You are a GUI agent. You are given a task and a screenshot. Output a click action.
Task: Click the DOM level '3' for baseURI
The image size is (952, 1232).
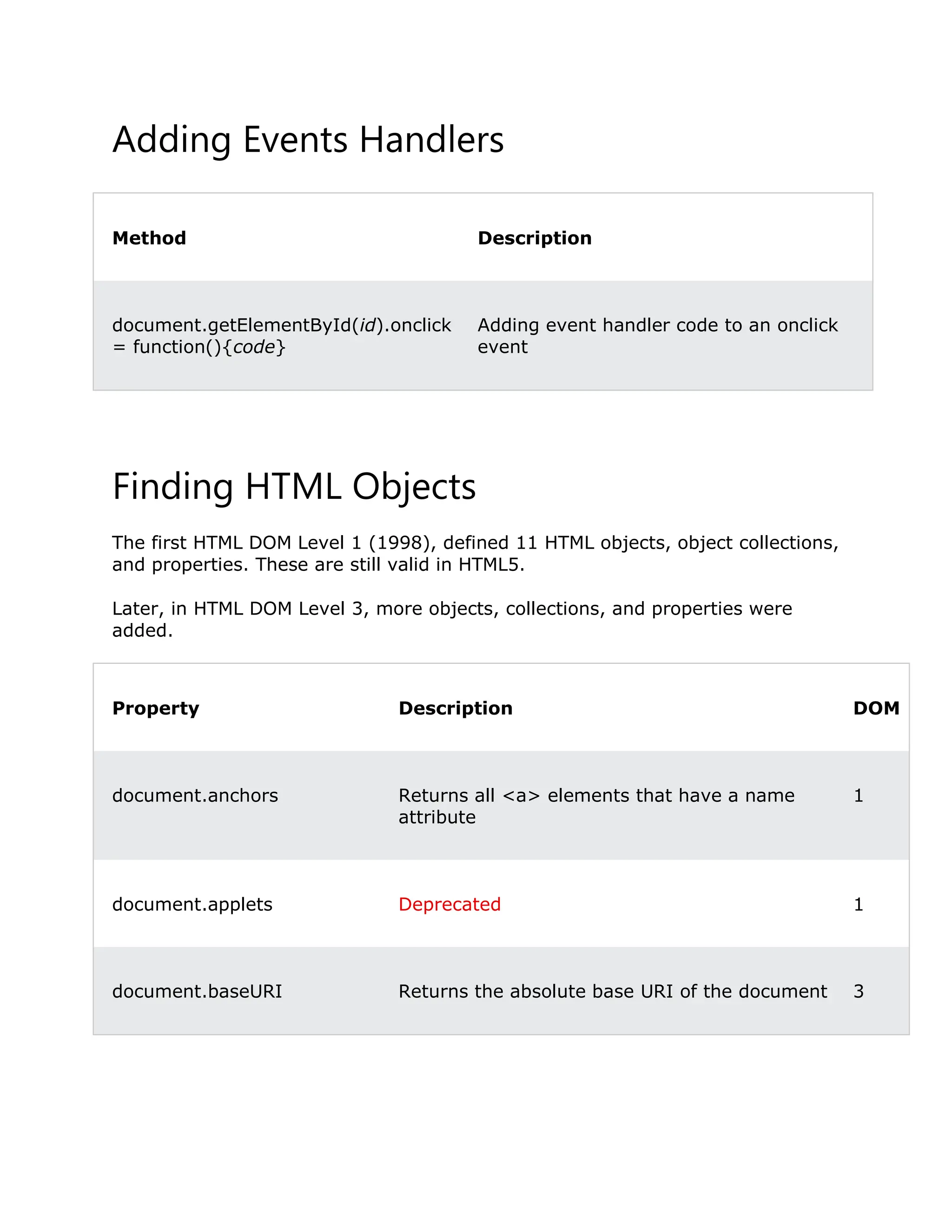click(x=859, y=991)
